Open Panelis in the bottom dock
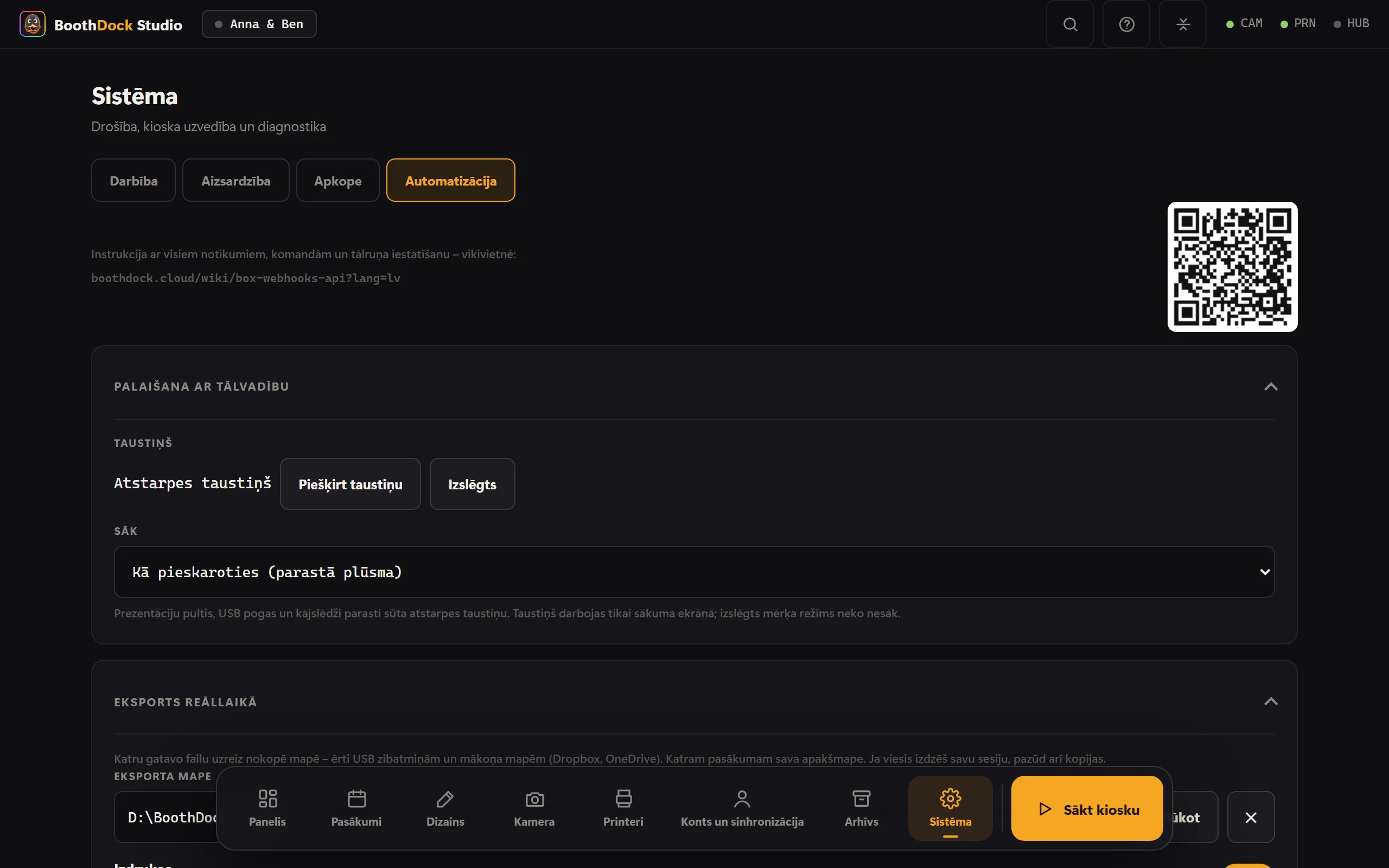This screenshot has height=868, width=1389. (x=267, y=808)
